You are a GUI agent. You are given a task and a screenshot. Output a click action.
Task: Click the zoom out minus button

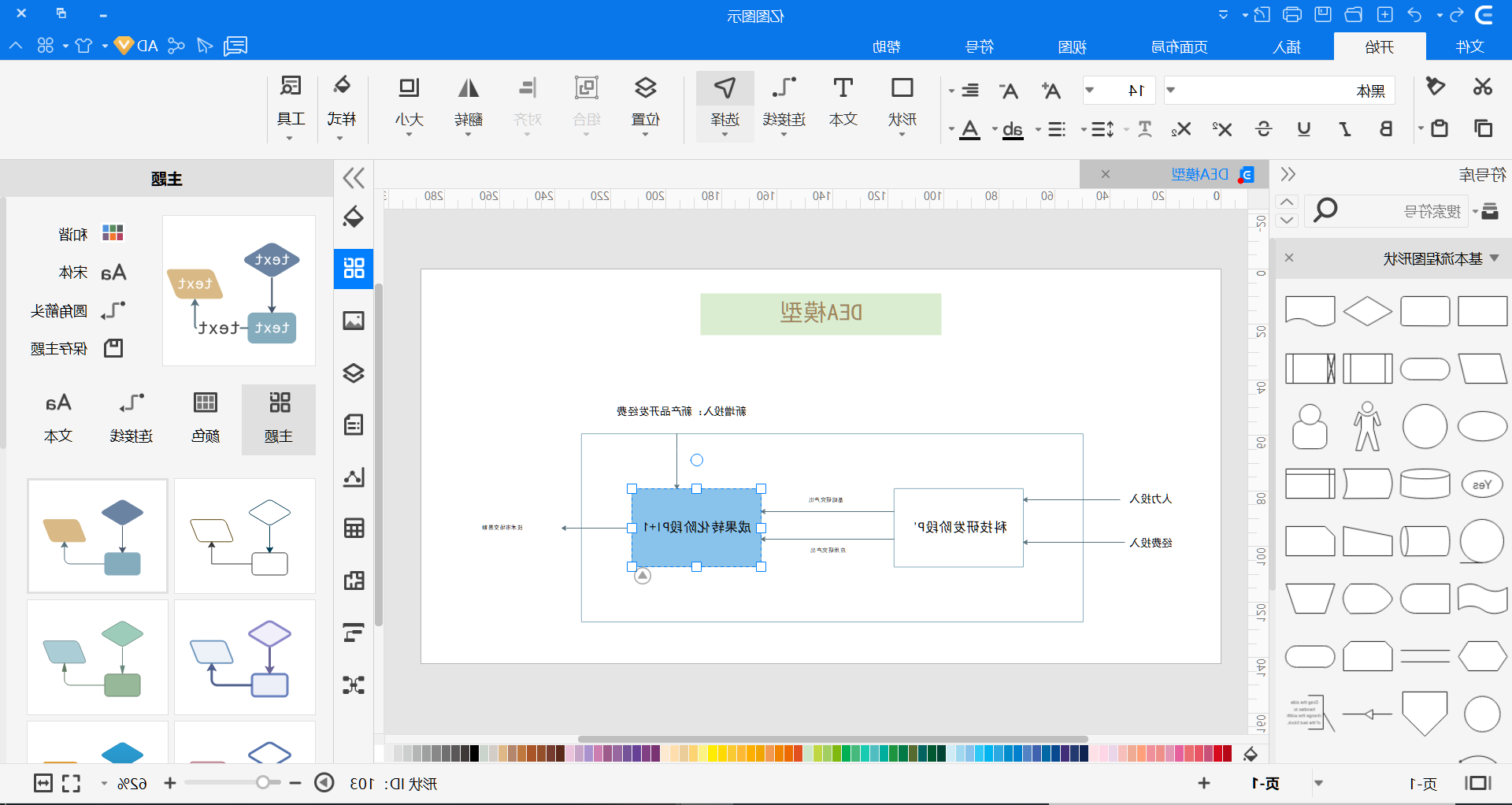pos(295,783)
